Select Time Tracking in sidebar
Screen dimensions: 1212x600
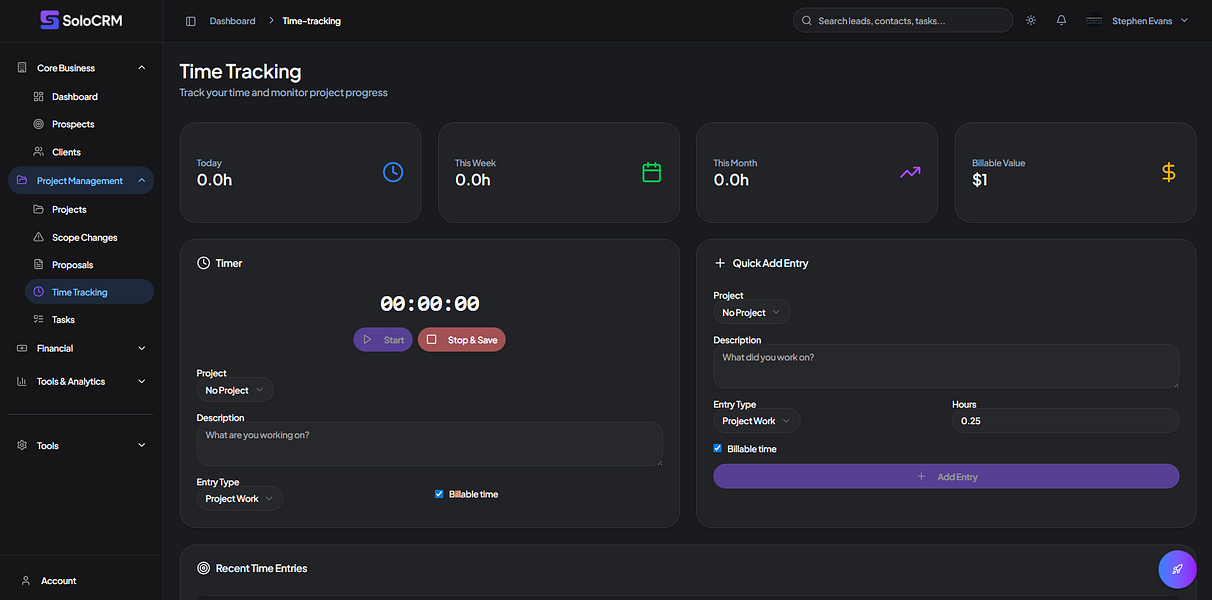pyautogui.click(x=89, y=292)
